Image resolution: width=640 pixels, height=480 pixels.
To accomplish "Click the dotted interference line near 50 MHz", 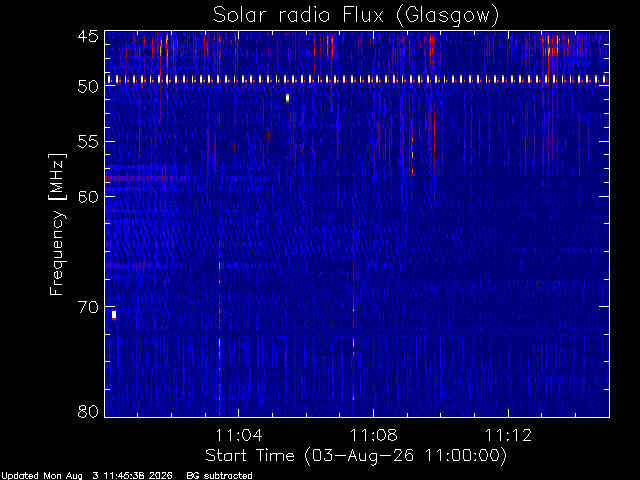I will tap(357, 79).
